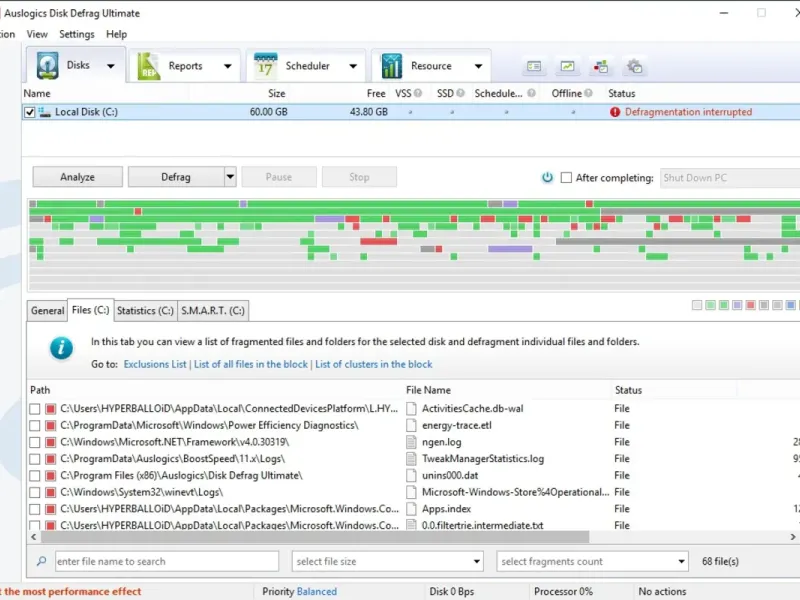Click the Resource chart icon
Screen dimensions: 800x600
391,66
